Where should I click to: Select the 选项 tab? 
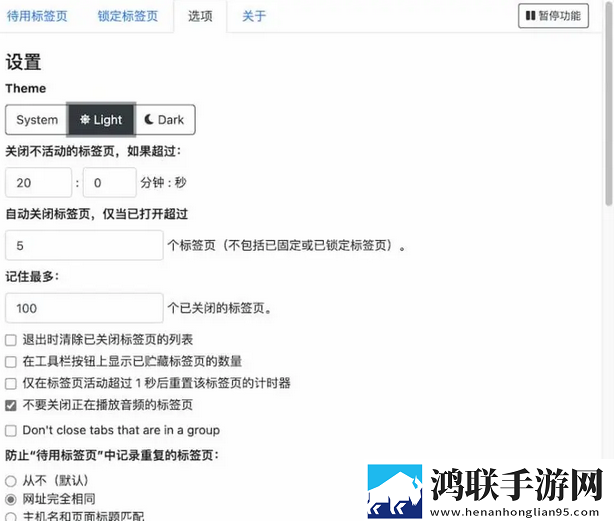pyautogui.click(x=200, y=16)
